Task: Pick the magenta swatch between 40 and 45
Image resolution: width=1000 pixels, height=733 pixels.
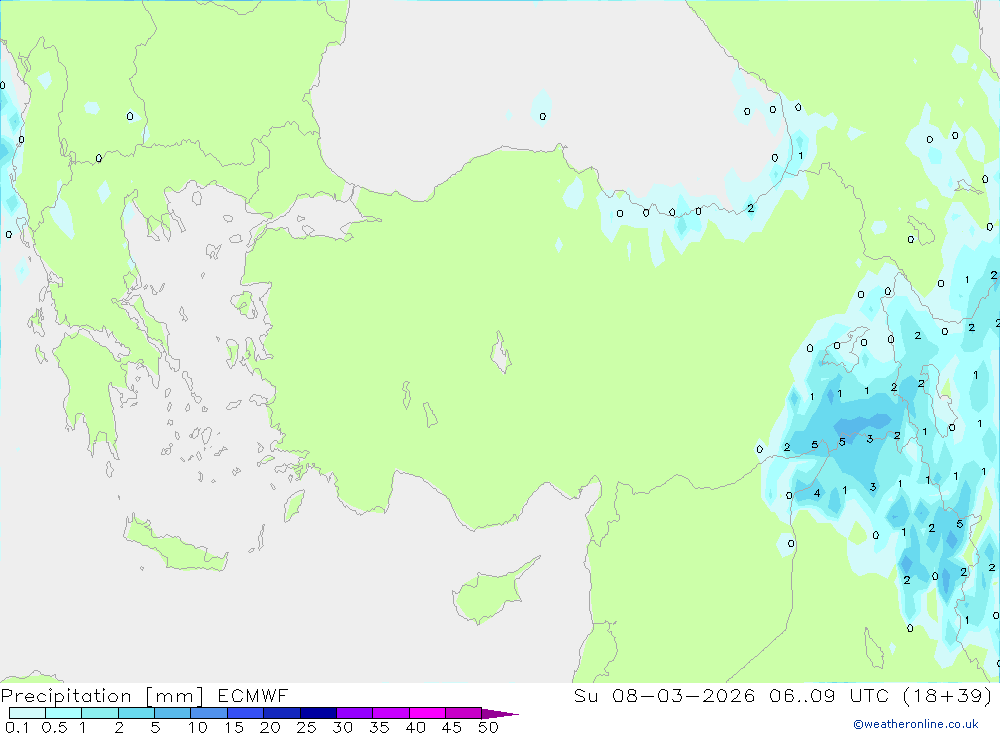Action: tap(427, 713)
